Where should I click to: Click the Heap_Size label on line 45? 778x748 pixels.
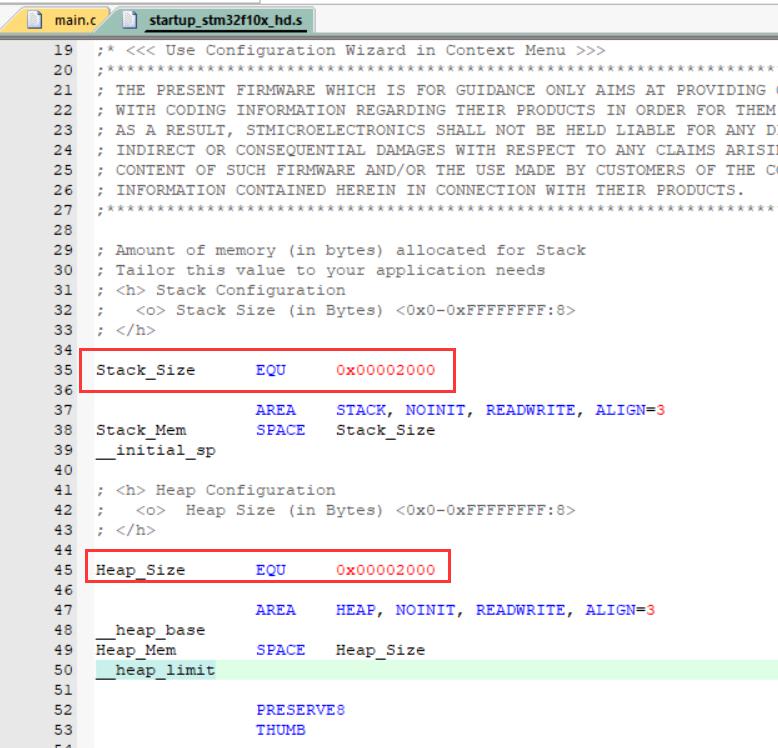(x=140, y=570)
